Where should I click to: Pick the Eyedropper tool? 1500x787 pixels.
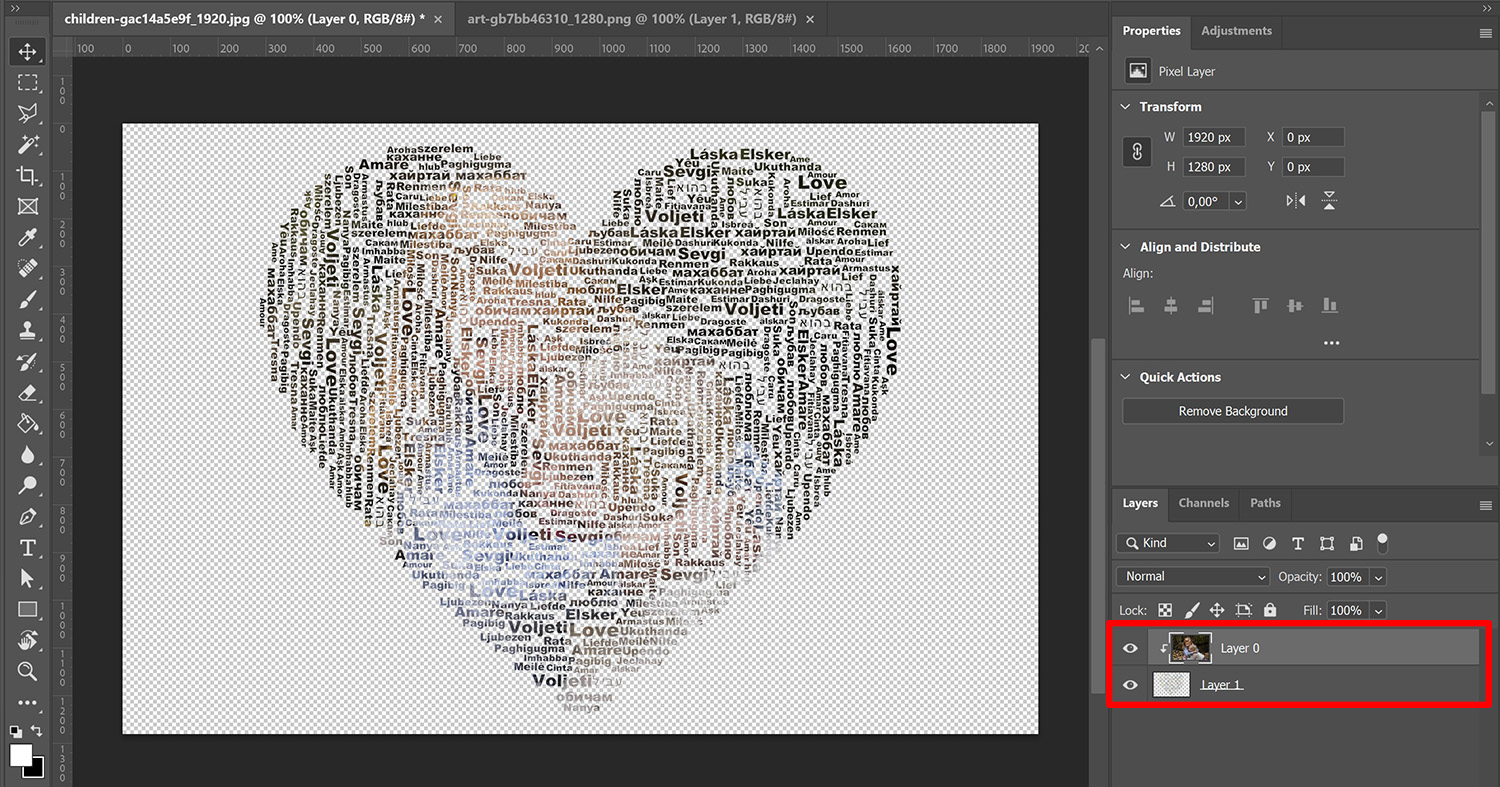coord(27,237)
